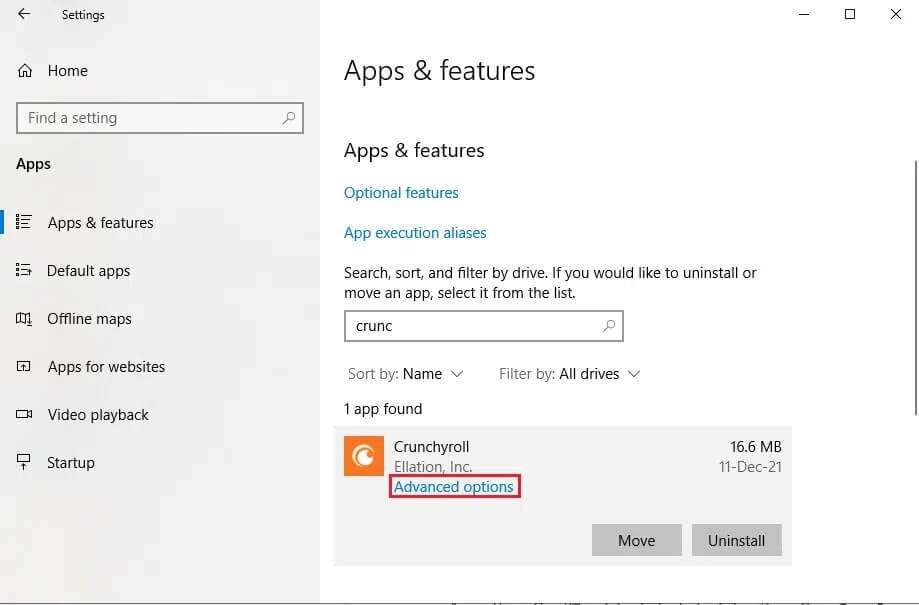Click the Offline maps map icon
Image resolution: width=919 pixels, height=605 pixels.
(23, 318)
